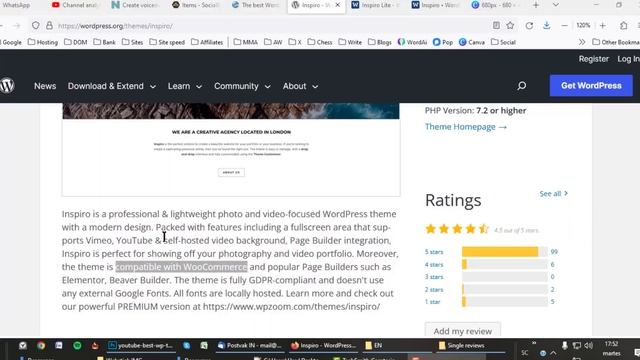
Task: Switch to the Channel analytics YouTube tab
Action: tap(75, 5)
